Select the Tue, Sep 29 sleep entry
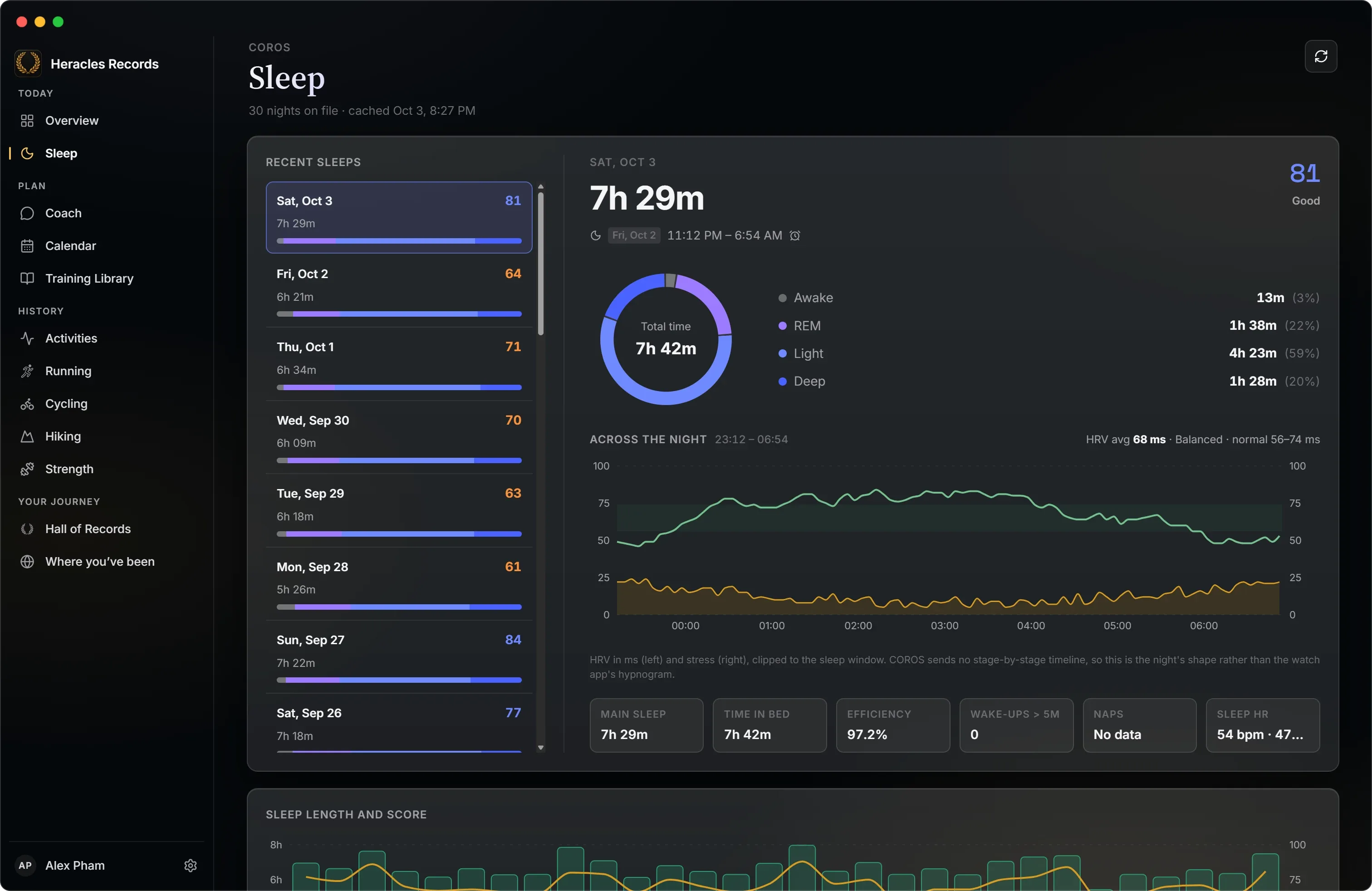The width and height of the screenshot is (1372, 891). (x=398, y=511)
